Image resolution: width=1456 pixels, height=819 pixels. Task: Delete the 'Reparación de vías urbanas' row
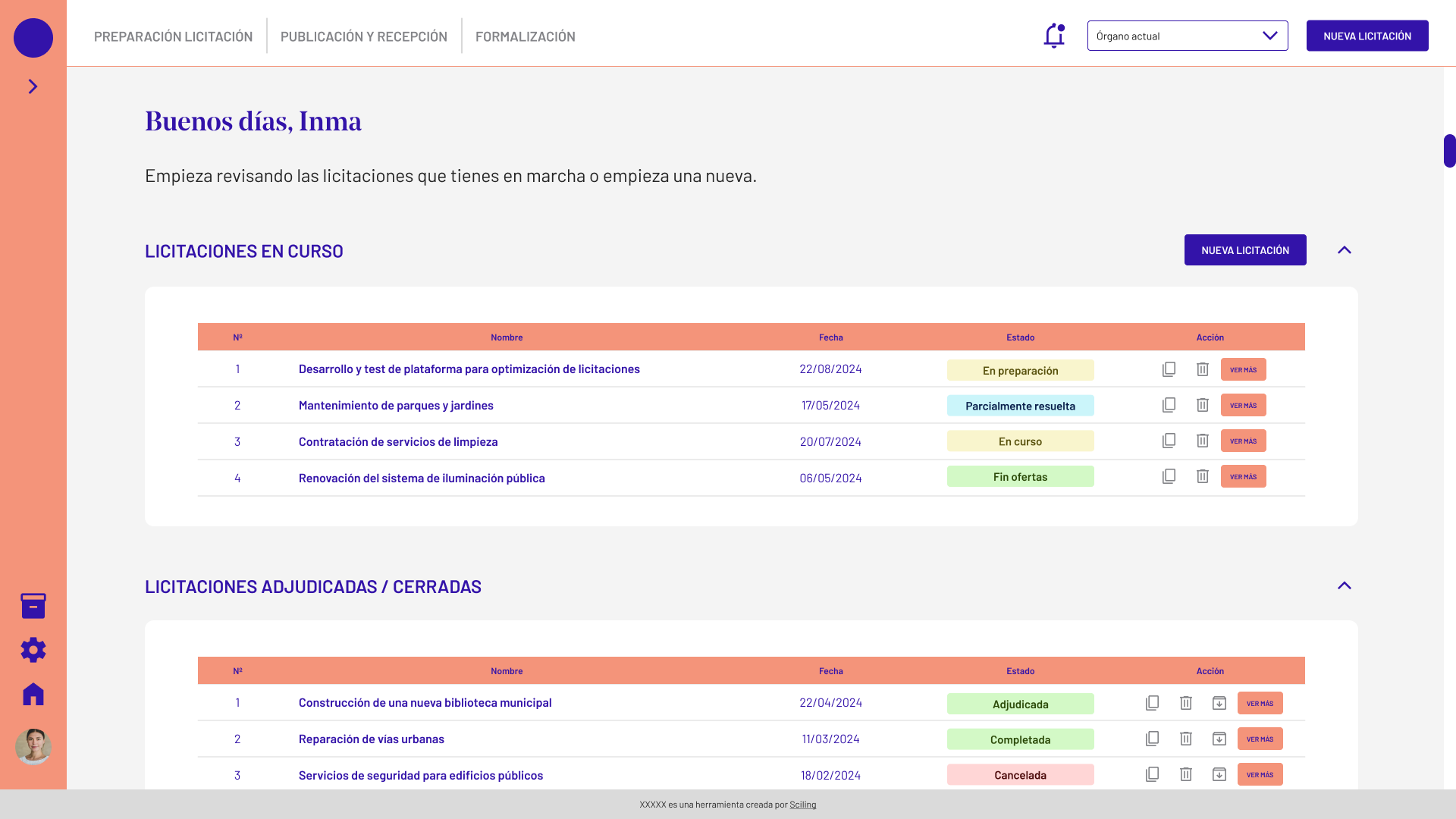pyautogui.click(x=1185, y=739)
